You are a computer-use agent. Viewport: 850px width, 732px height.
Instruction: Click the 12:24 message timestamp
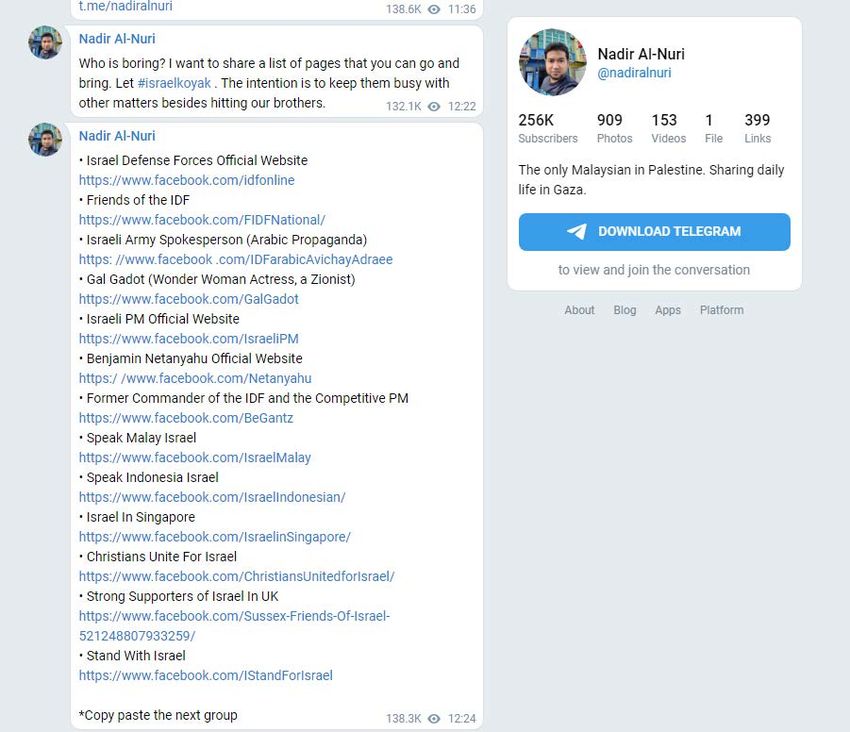click(462, 718)
